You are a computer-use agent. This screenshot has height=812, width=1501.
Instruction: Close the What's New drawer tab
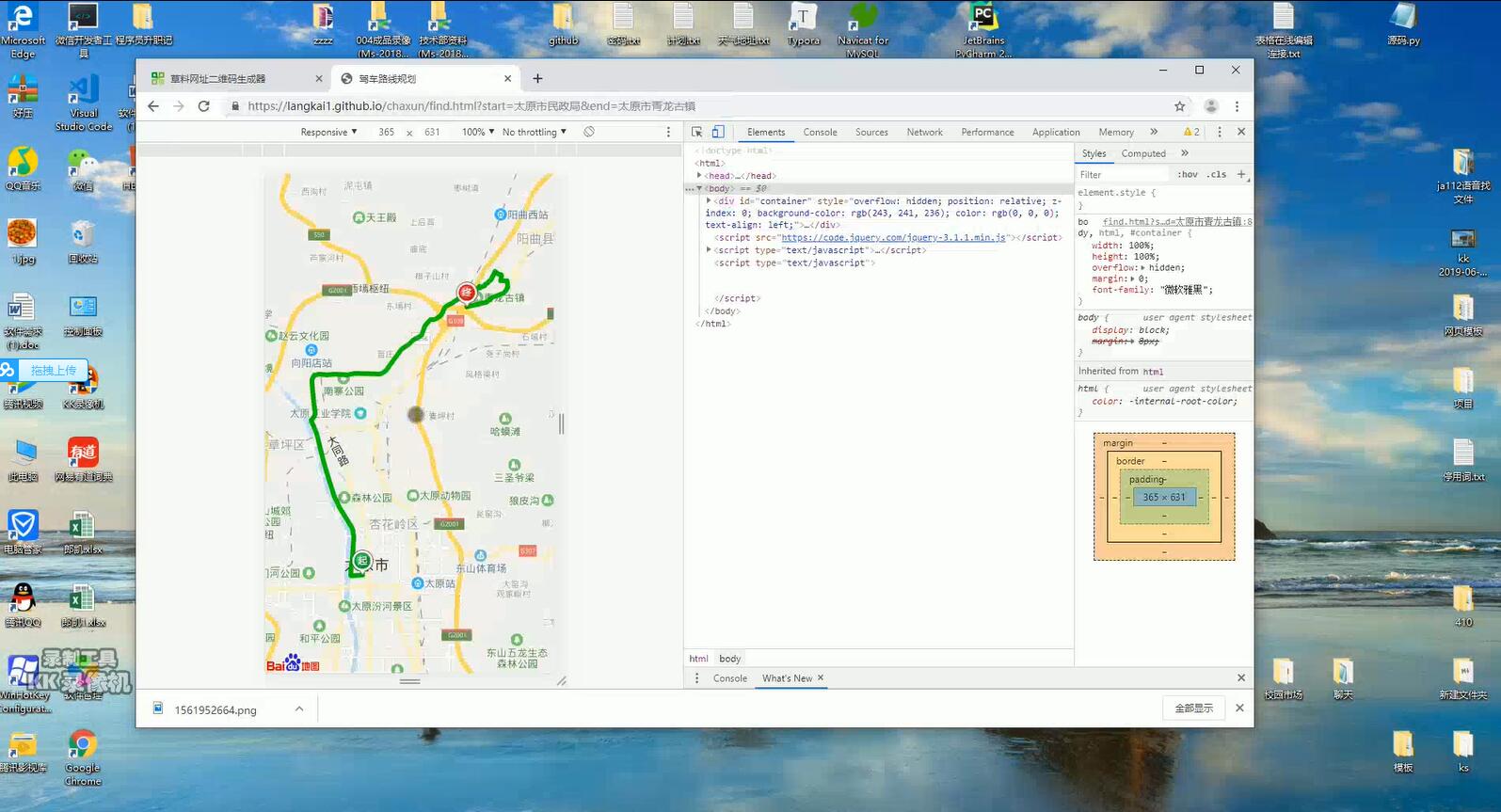[x=821, y=677]
